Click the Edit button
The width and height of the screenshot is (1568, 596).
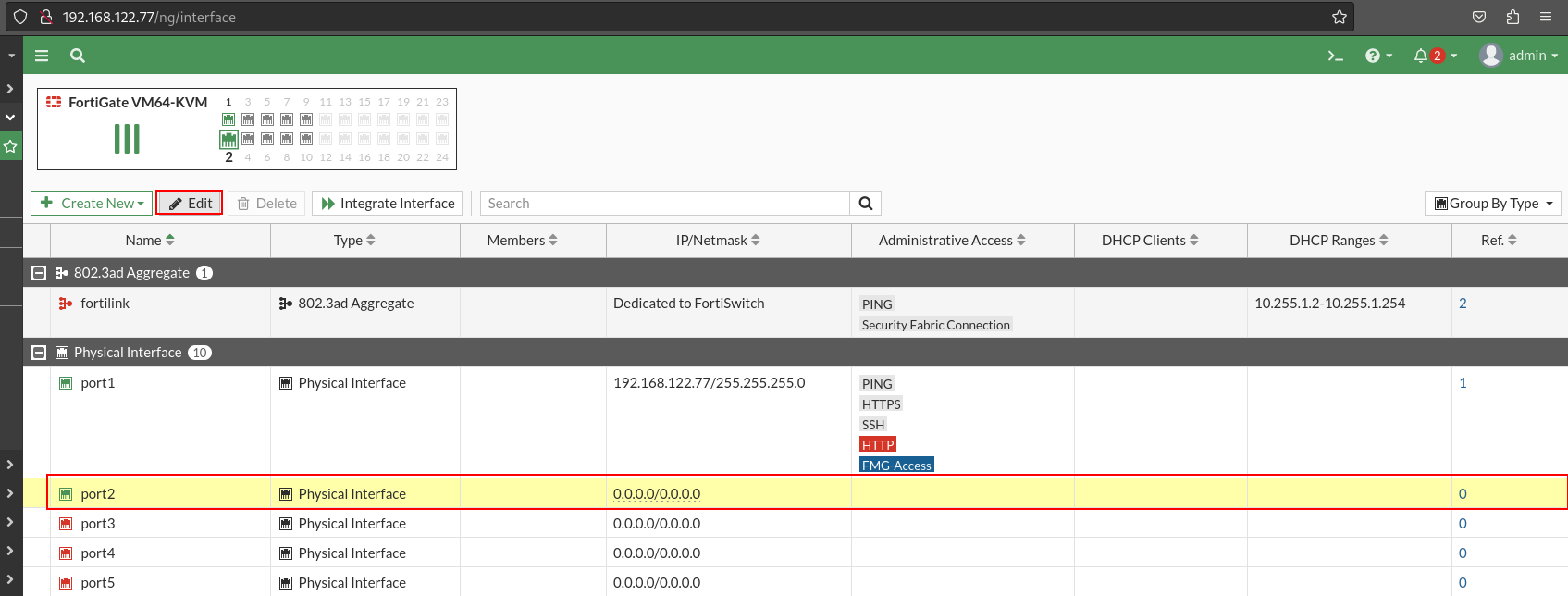pos(190,204)
